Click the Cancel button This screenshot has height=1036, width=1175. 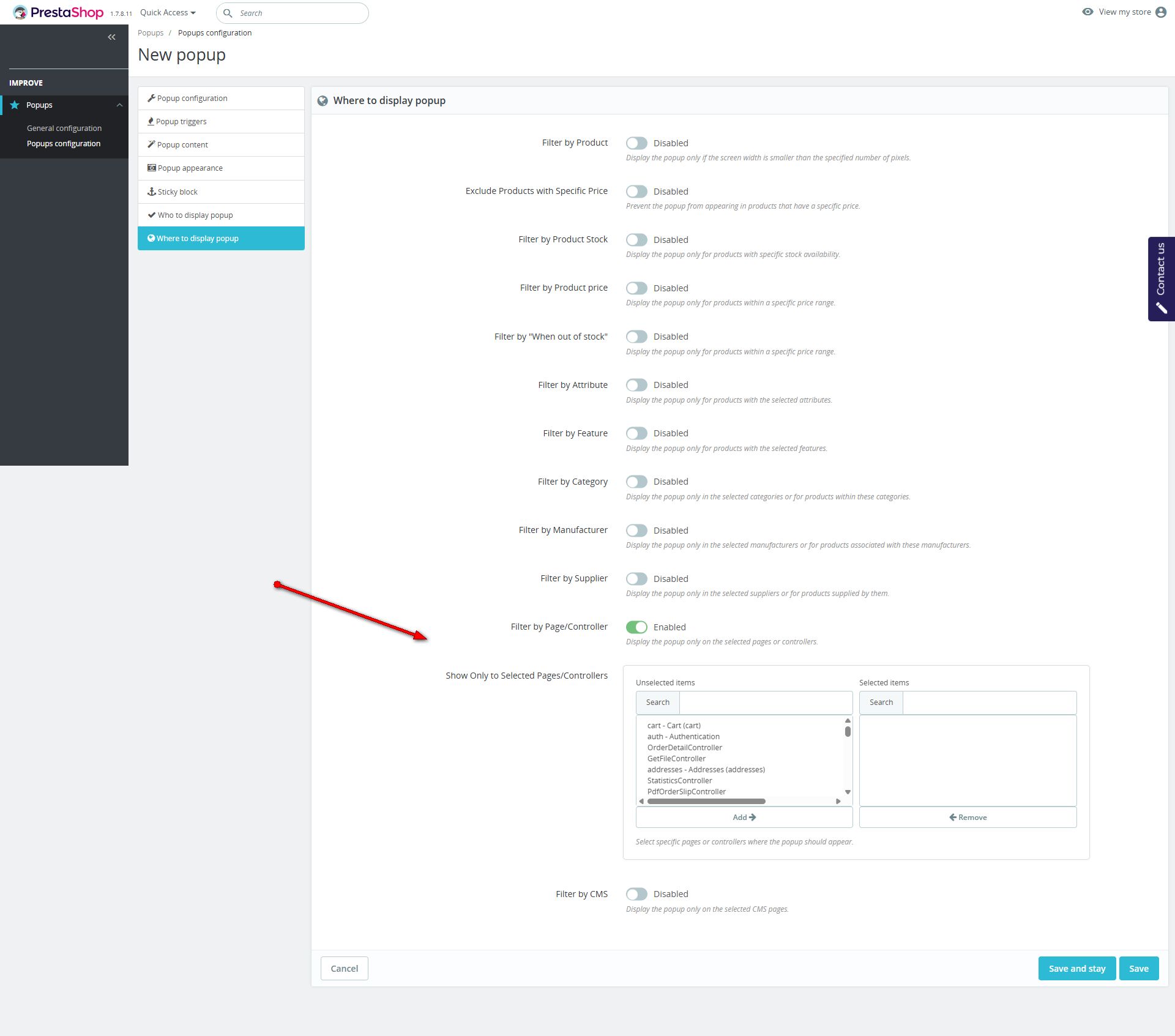[344, 968]
